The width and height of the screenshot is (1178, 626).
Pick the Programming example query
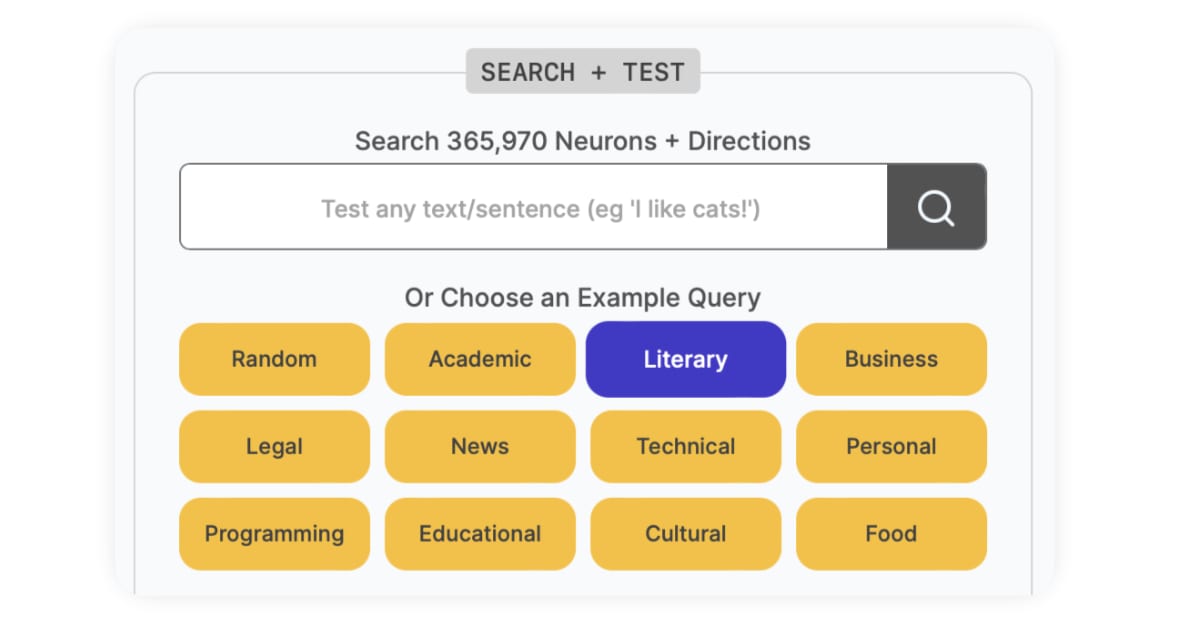[274, 534]
